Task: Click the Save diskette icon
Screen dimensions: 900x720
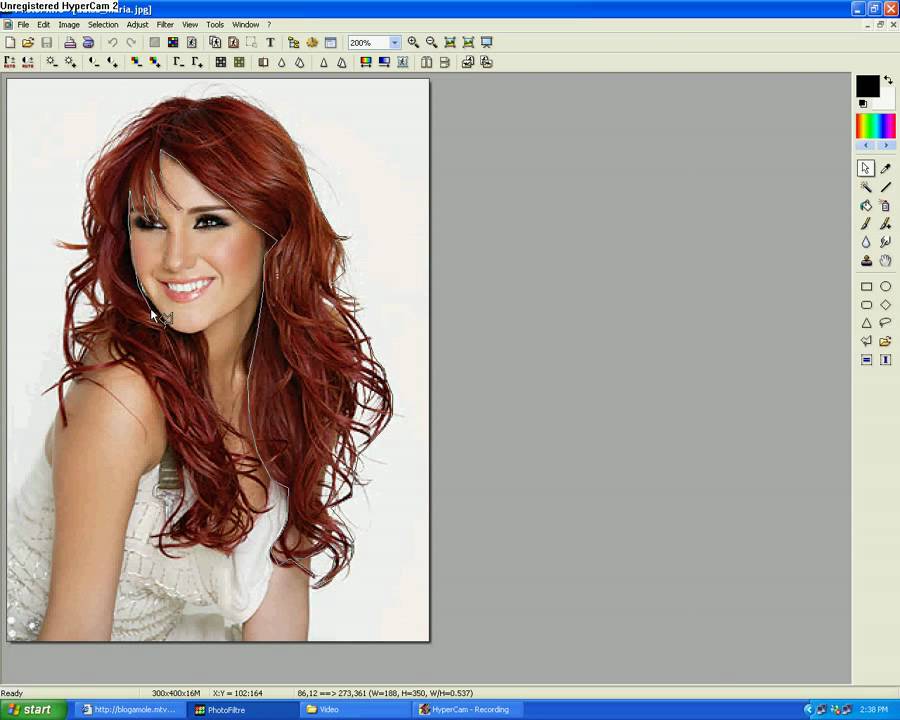Action: (46, 42)
